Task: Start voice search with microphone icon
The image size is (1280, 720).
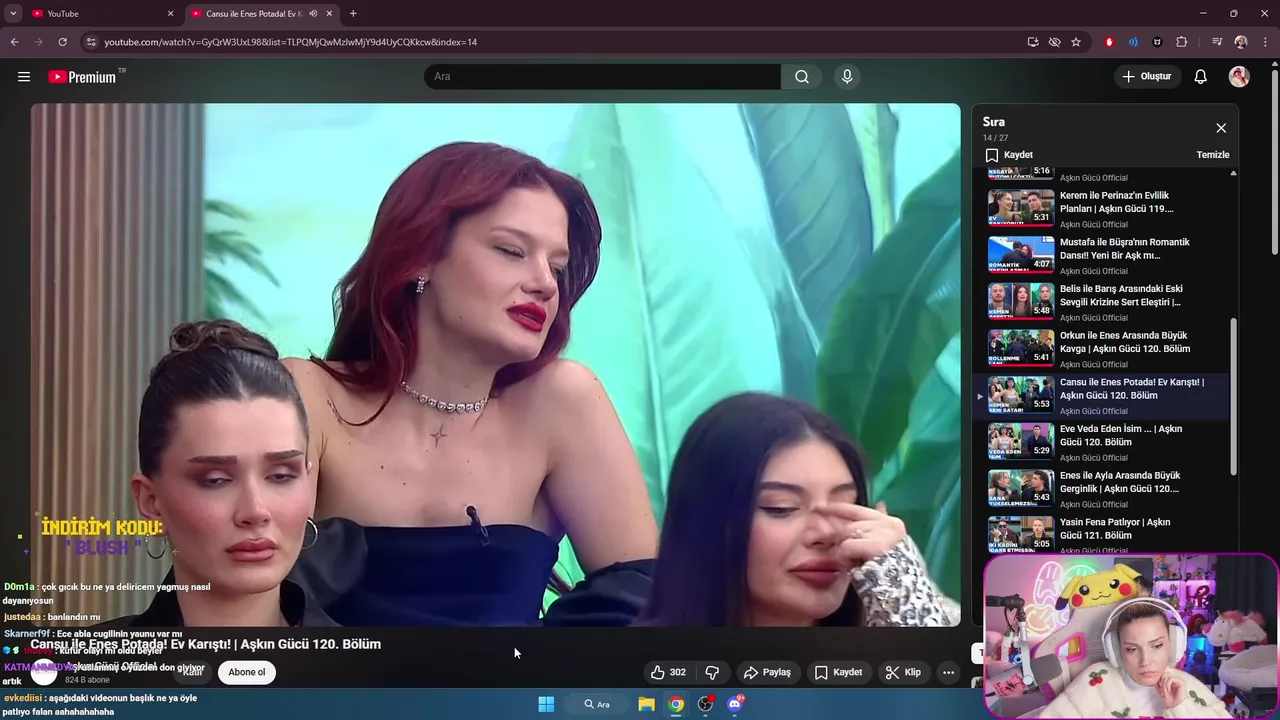Action: [x=847, y=77]
